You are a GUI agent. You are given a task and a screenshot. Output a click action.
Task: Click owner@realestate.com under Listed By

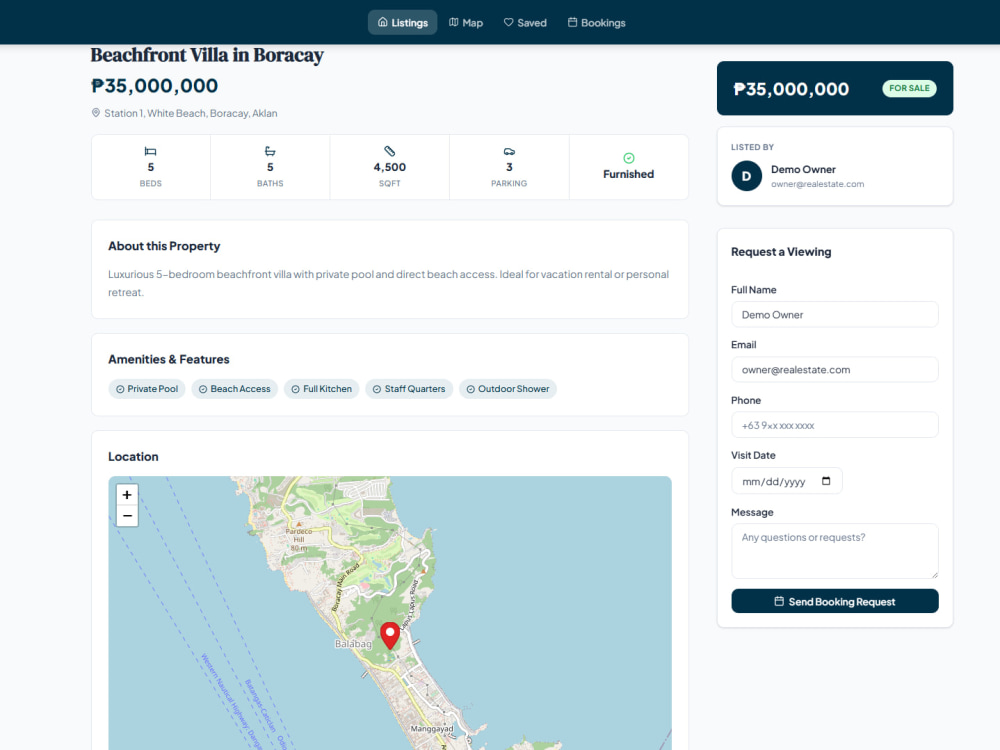coord(818,184)
